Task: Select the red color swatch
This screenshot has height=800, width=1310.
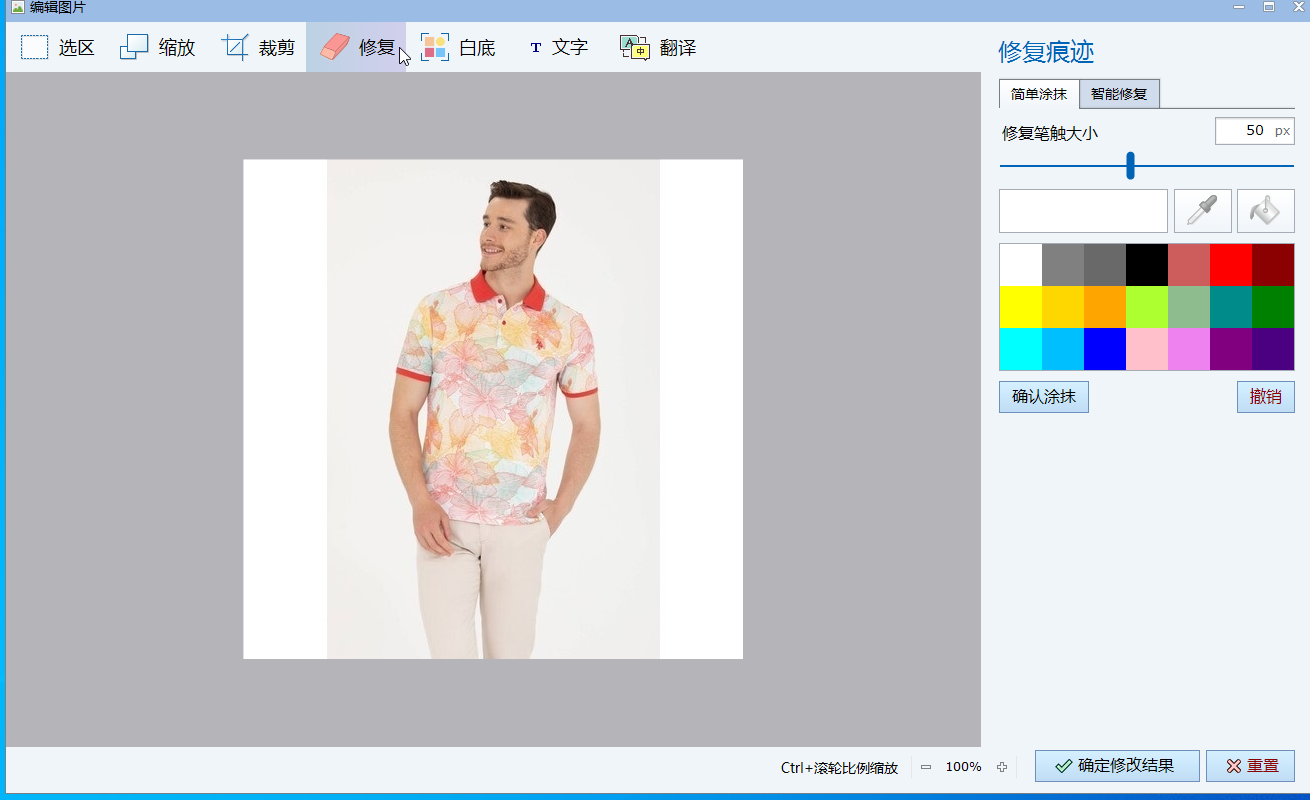Action: (x=1229, y=264)
